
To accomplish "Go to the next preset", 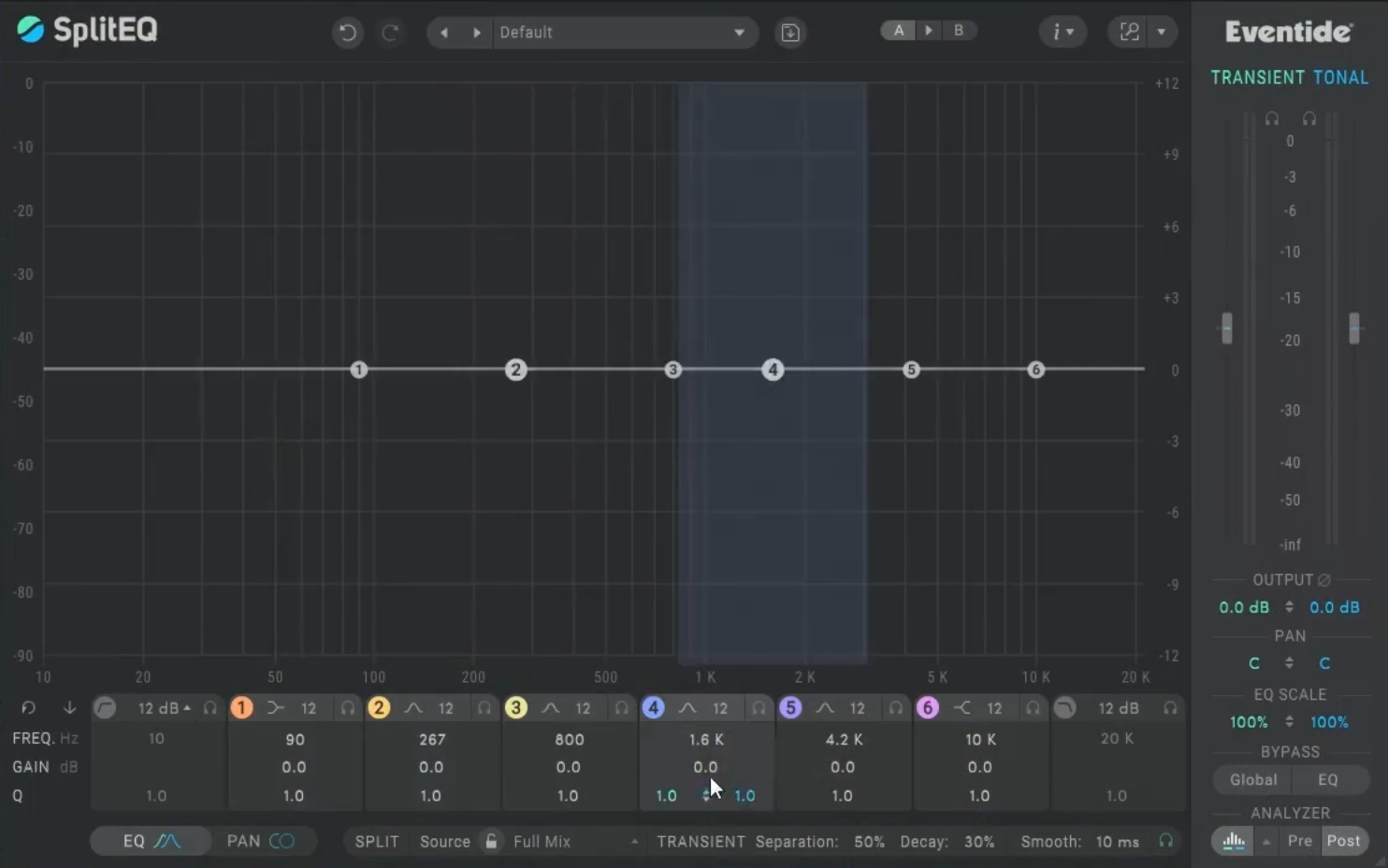I will 477,33.
